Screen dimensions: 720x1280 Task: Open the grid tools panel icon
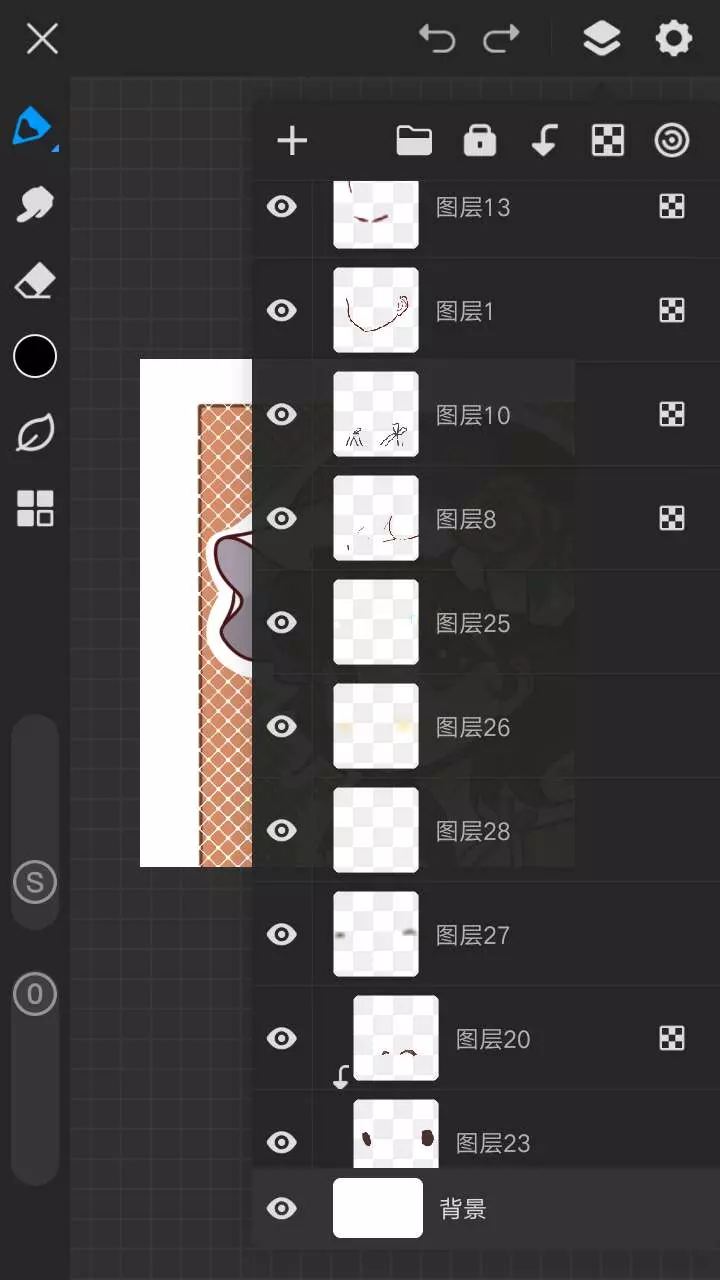pyautogui.click(x=35, y=509)
